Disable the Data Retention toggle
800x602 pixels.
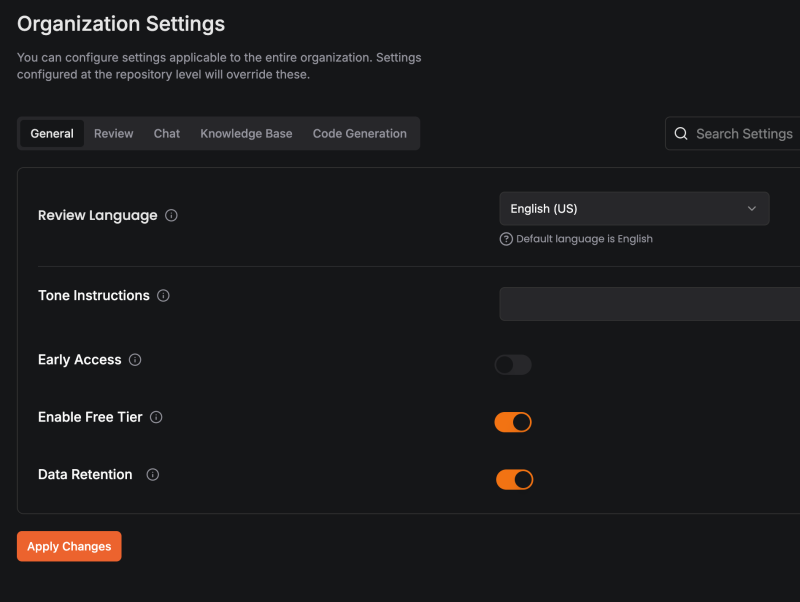pos(514,480)
